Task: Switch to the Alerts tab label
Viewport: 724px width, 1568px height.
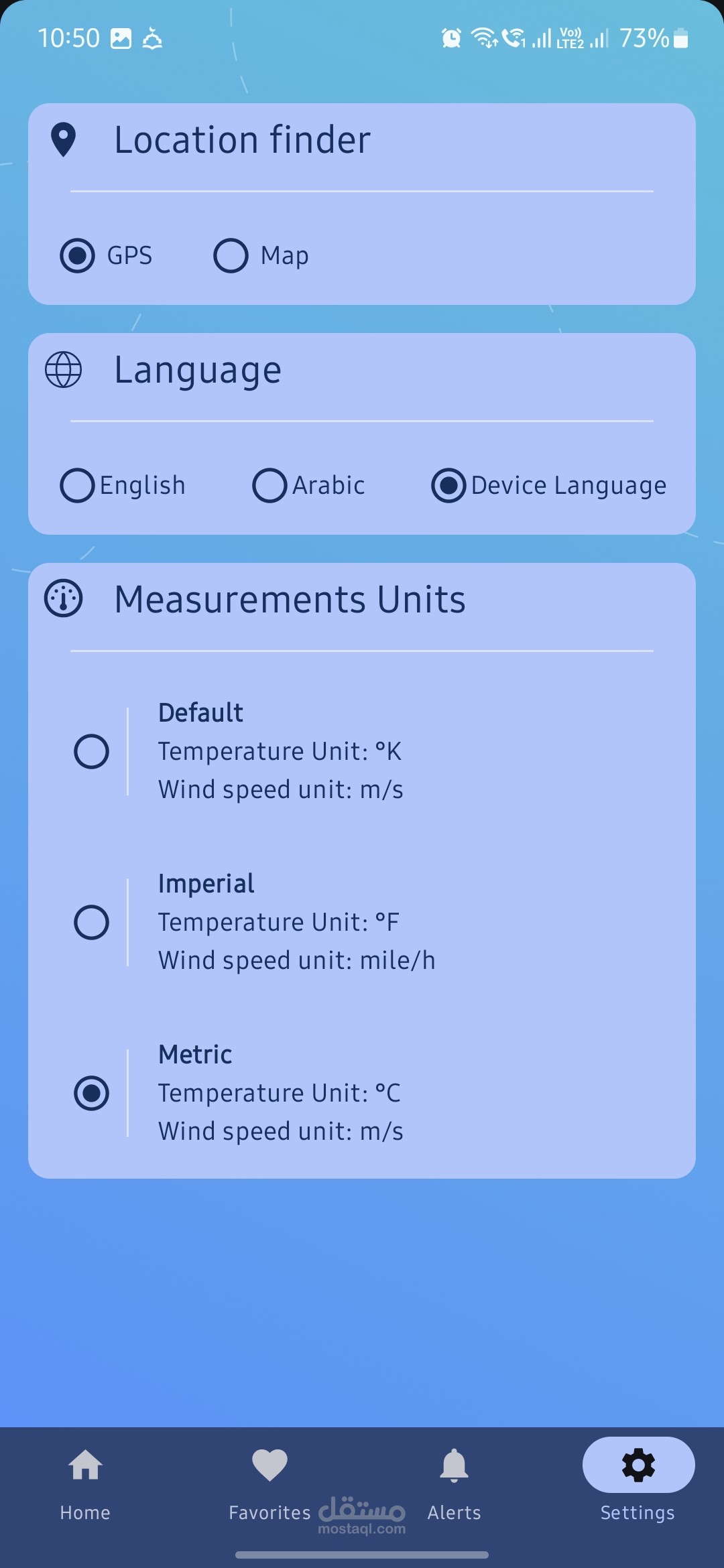Action: tap(454, 1512)
